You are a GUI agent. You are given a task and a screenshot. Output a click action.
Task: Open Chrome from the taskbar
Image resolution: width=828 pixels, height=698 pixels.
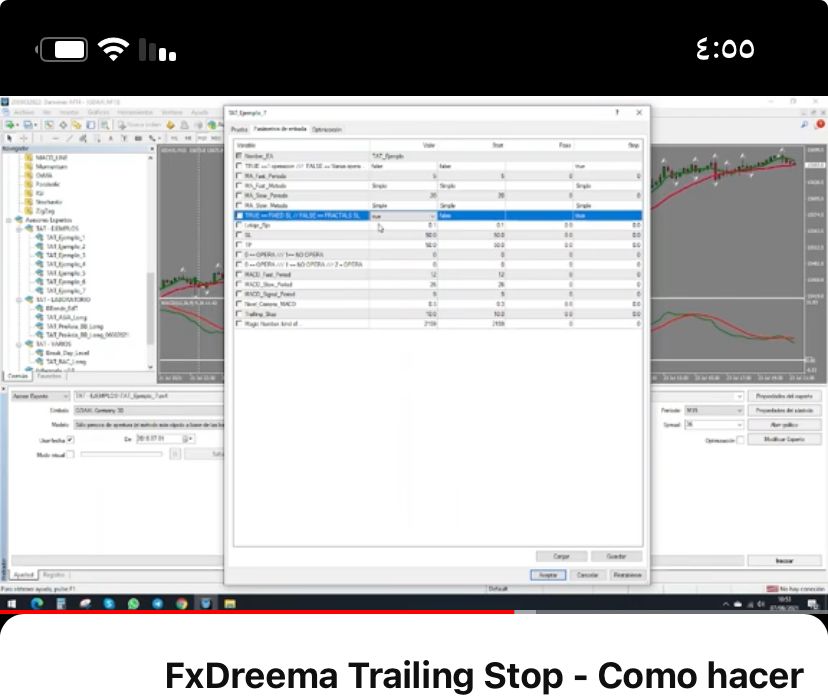[x=182, y=603]
